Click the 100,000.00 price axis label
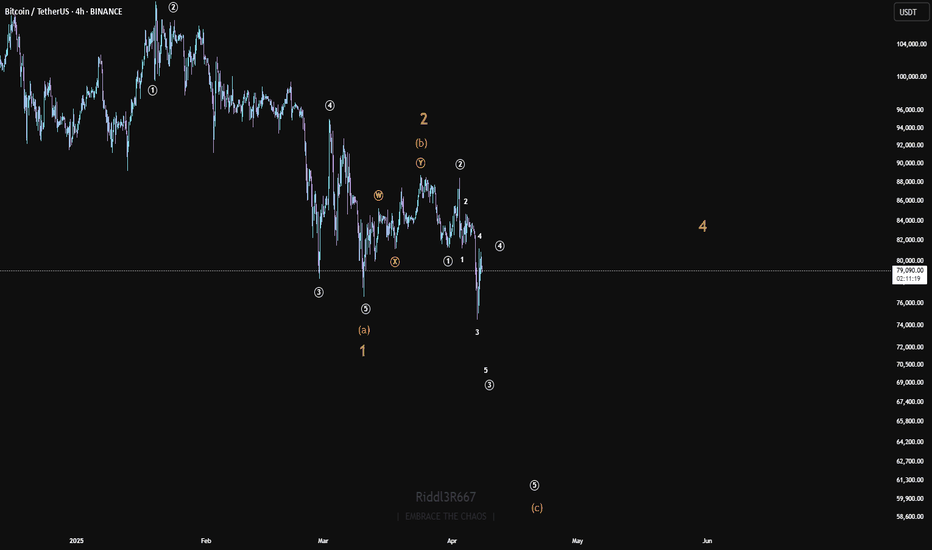Viewport: 932px width, 550px height. [x=911, y=77]
